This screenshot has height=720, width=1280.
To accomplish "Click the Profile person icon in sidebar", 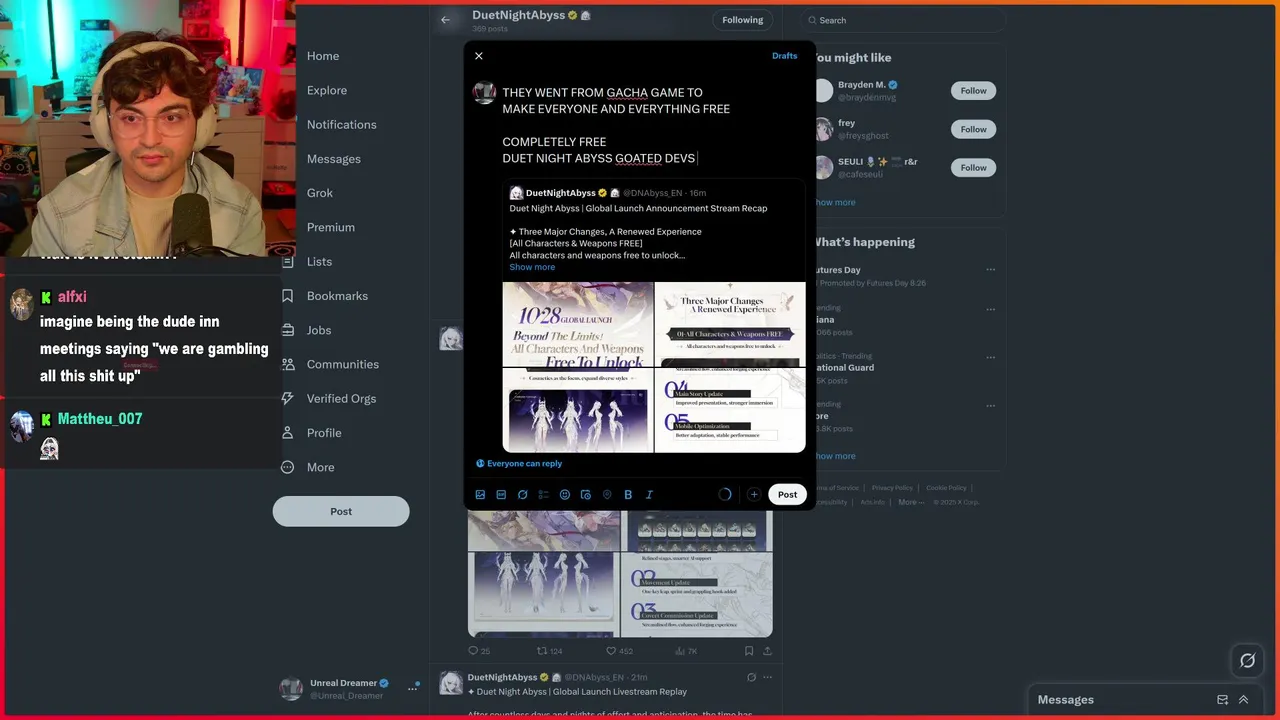I will [x=288, y=433].
